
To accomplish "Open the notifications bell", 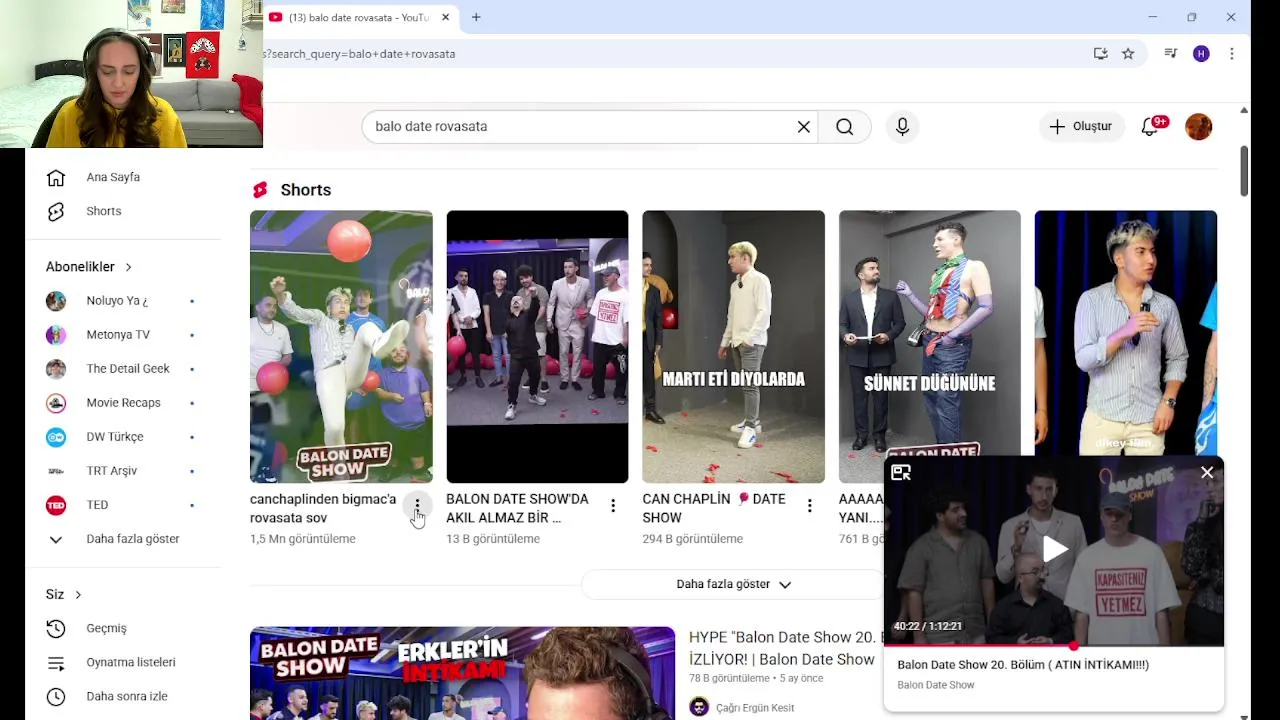I will coord(1151,127).
